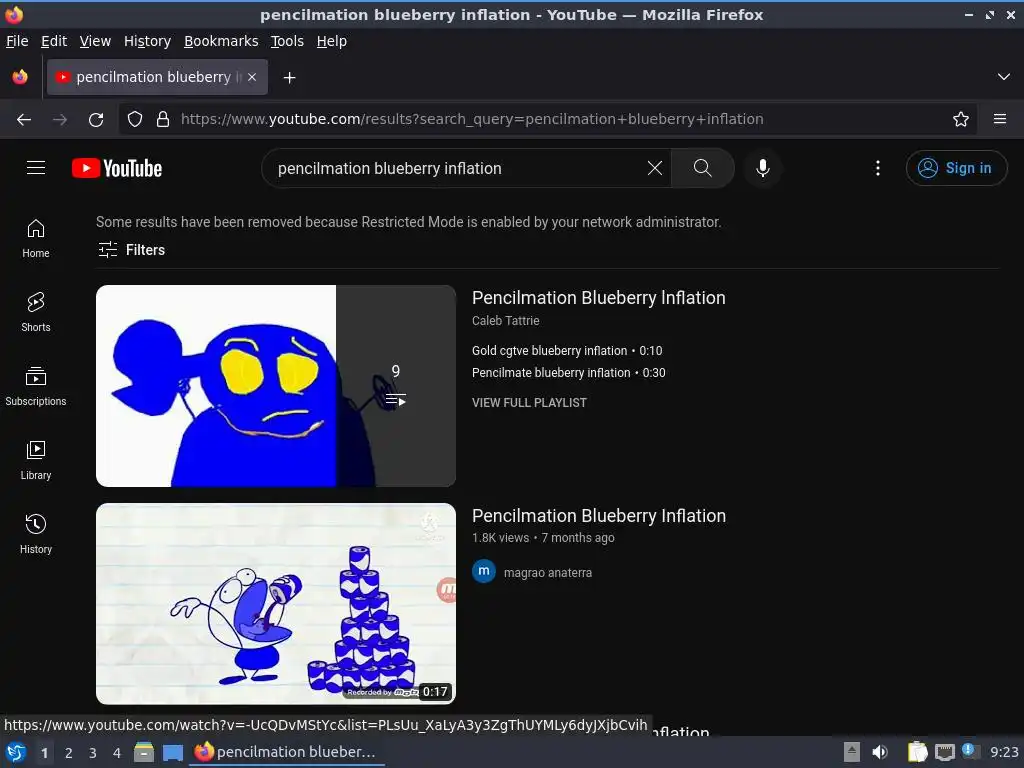Open the File menu
This screenshot has width=1024, height=768.
click(17, 41)
